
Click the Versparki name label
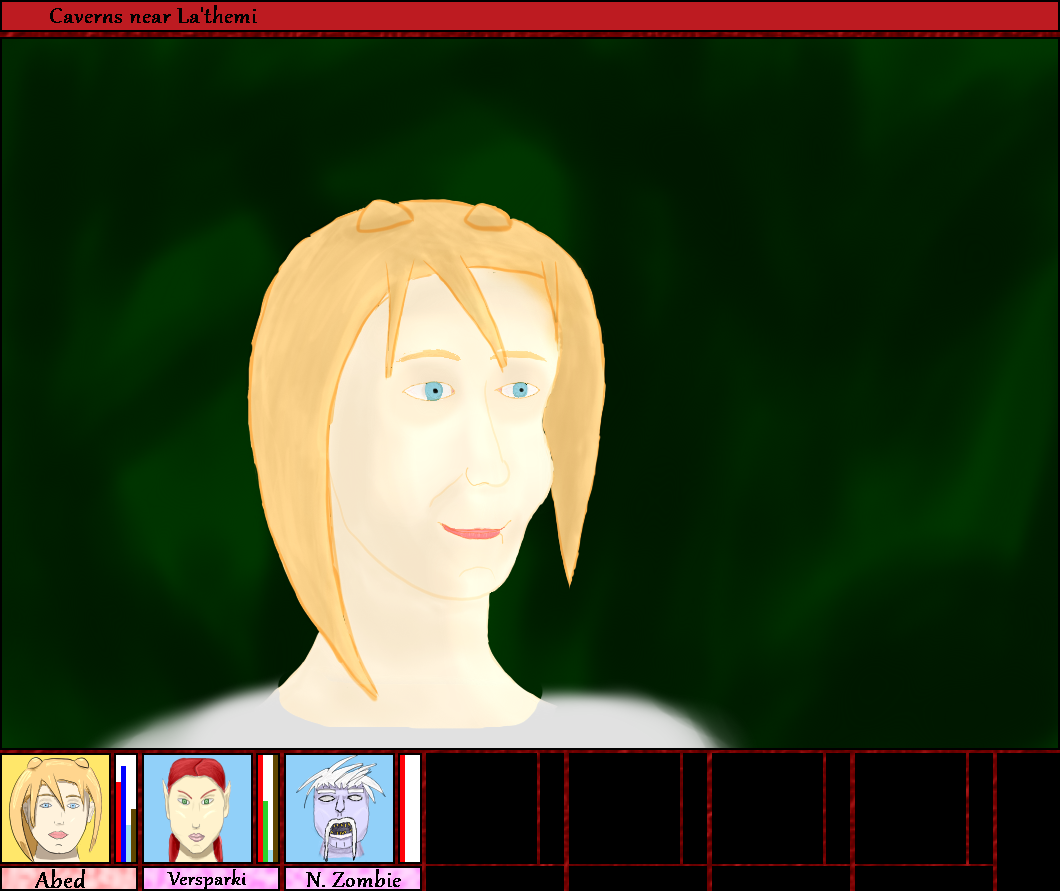pyautogui.click(x=210, y=879)
